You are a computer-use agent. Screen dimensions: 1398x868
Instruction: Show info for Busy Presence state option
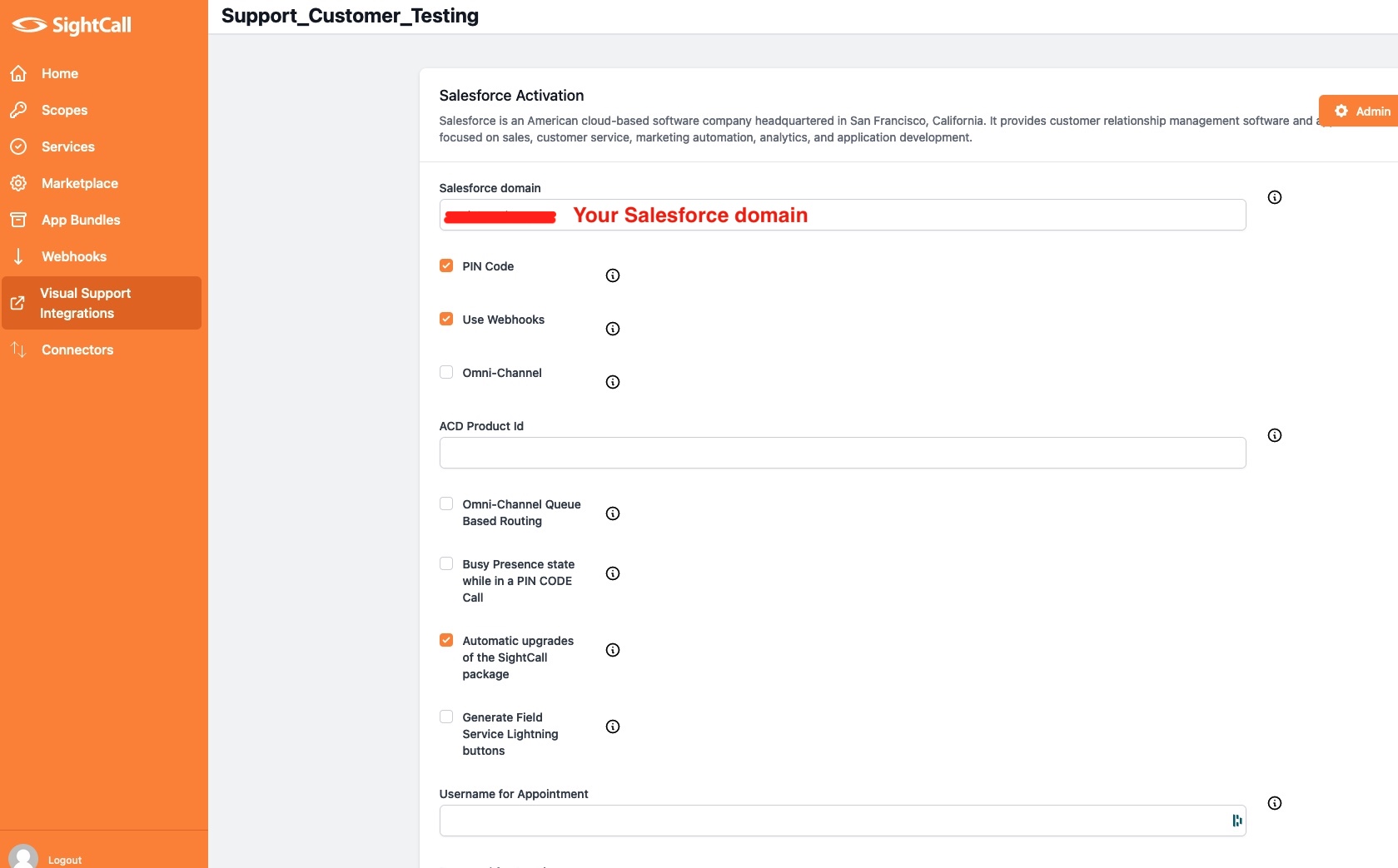(613, 573)
